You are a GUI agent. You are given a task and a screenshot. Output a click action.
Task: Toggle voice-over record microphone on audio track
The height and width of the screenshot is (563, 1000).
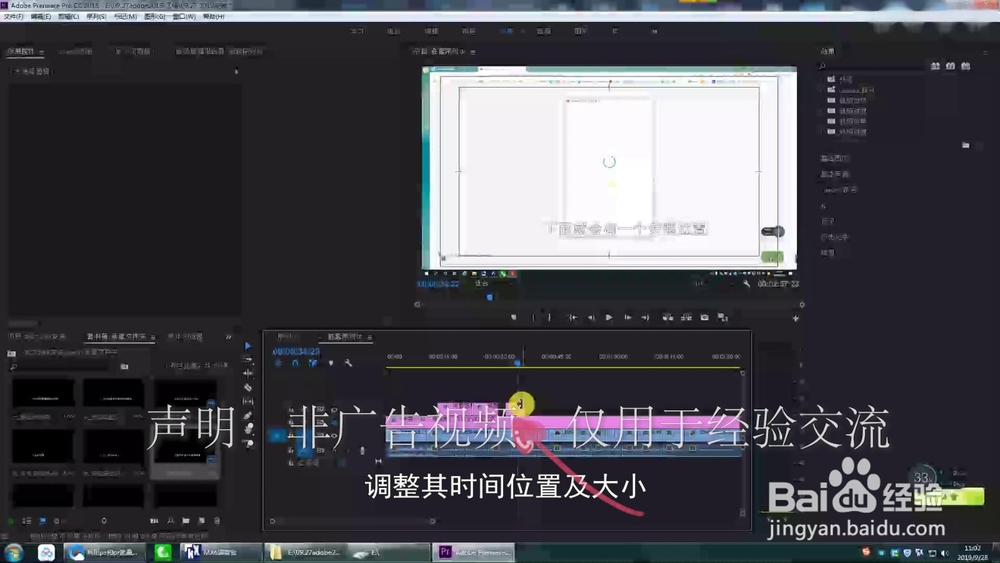[362, 450]
